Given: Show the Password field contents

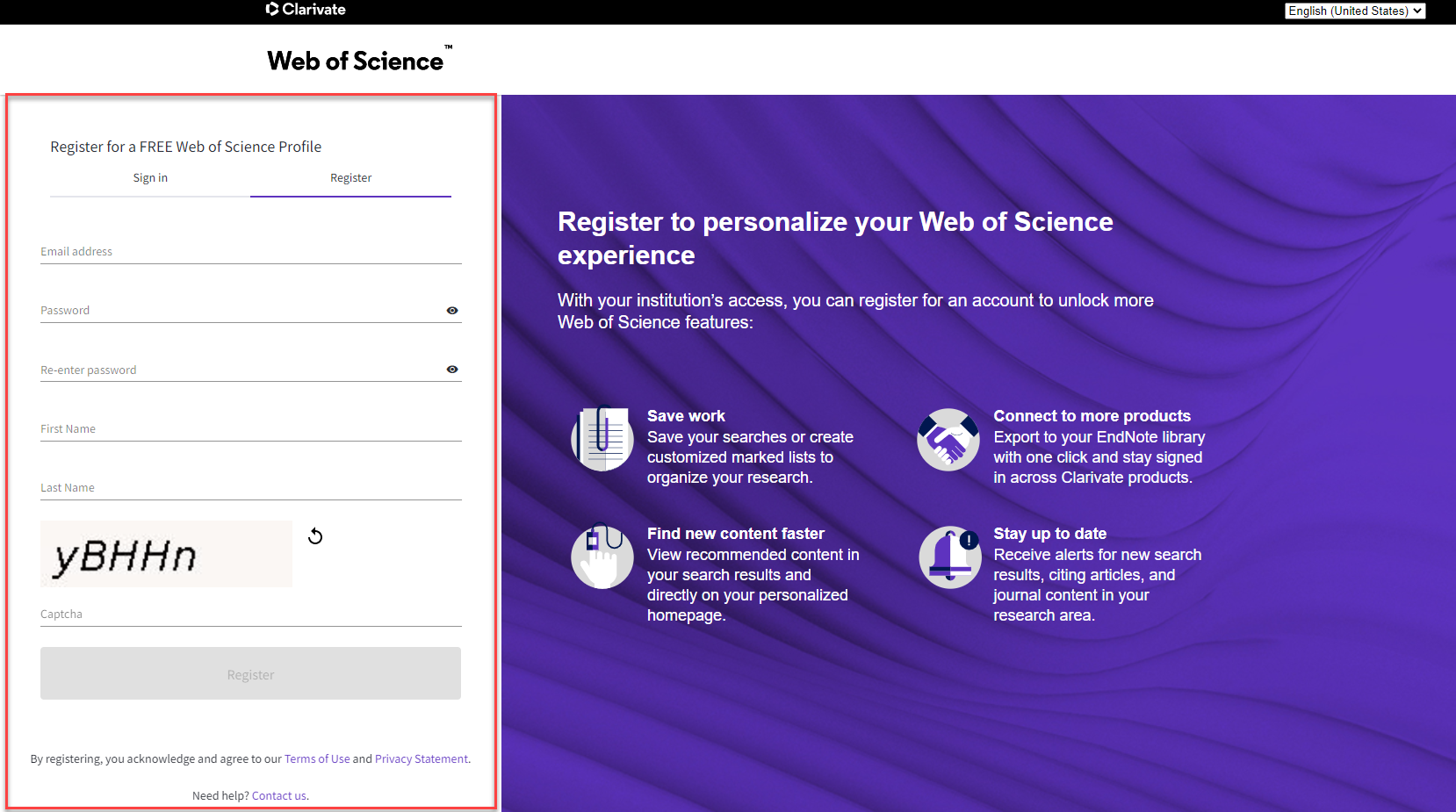Looking at the screenshot, I should [x=452, y=310].
